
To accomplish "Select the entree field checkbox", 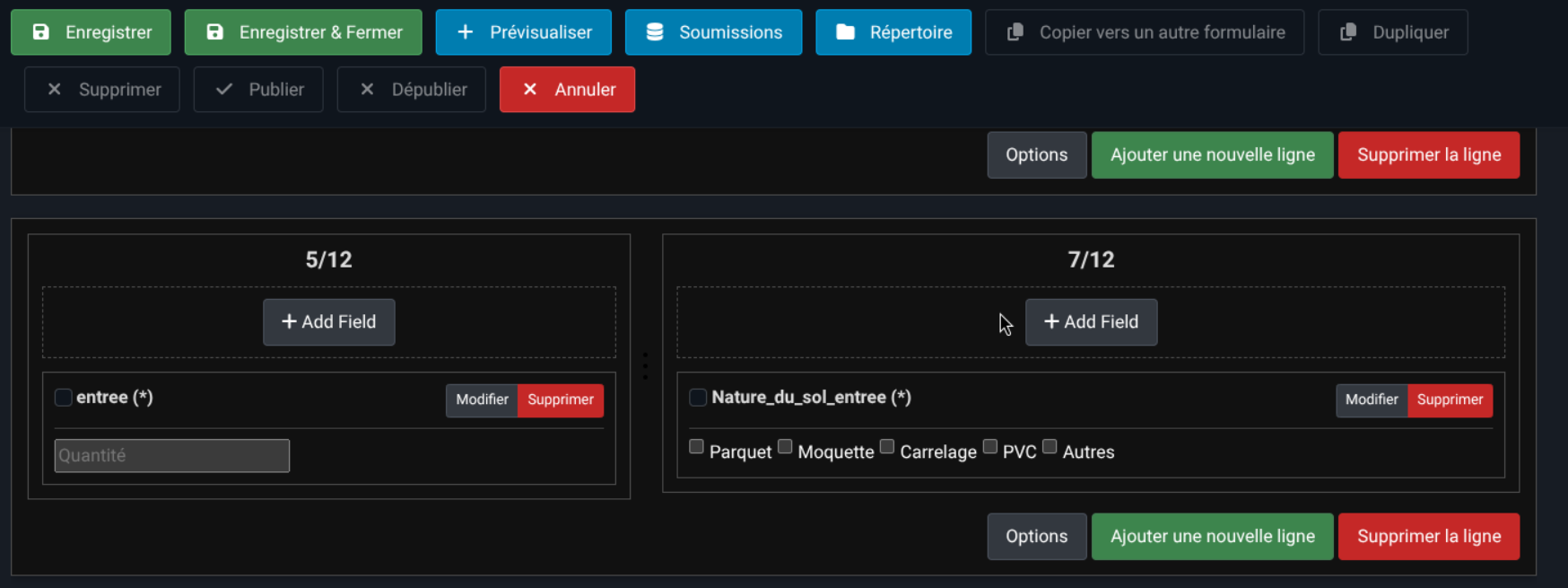I will (64, 398).
